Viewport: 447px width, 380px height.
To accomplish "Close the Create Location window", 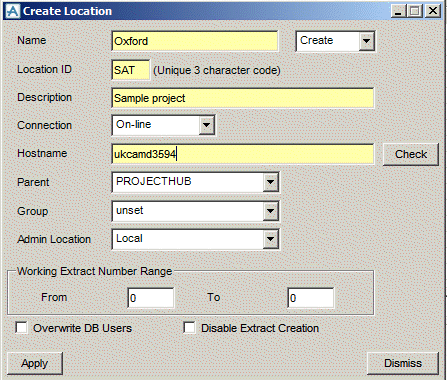I will [433, 11].
